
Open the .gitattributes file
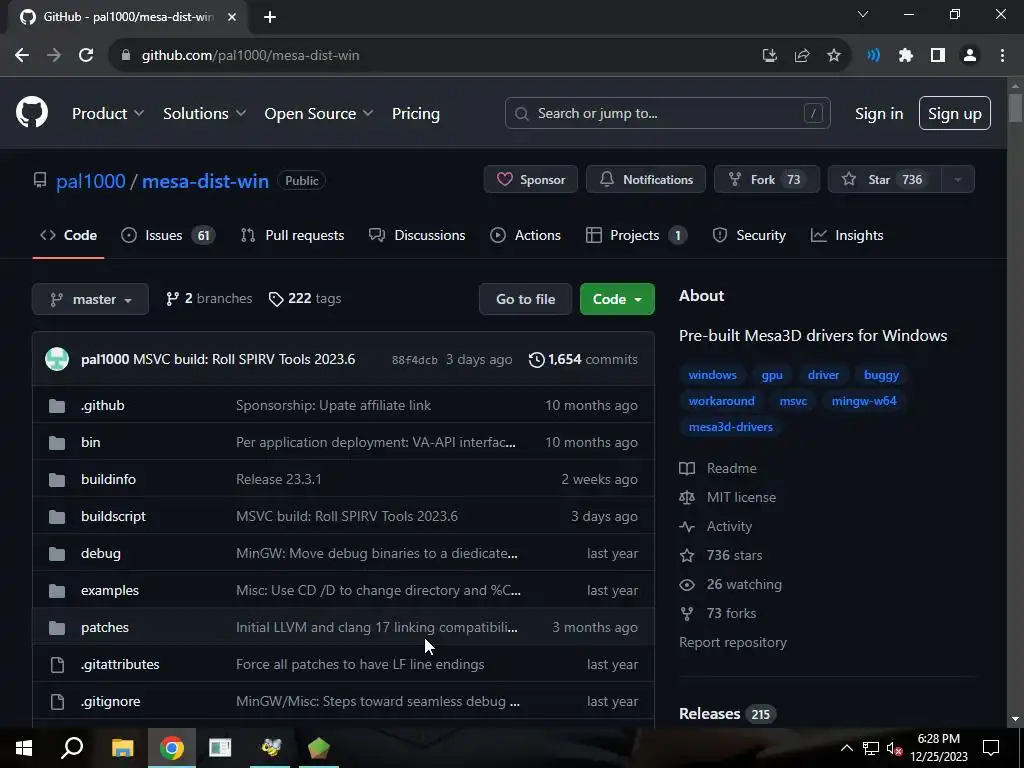pyautogui.click(x=120, y=664)
